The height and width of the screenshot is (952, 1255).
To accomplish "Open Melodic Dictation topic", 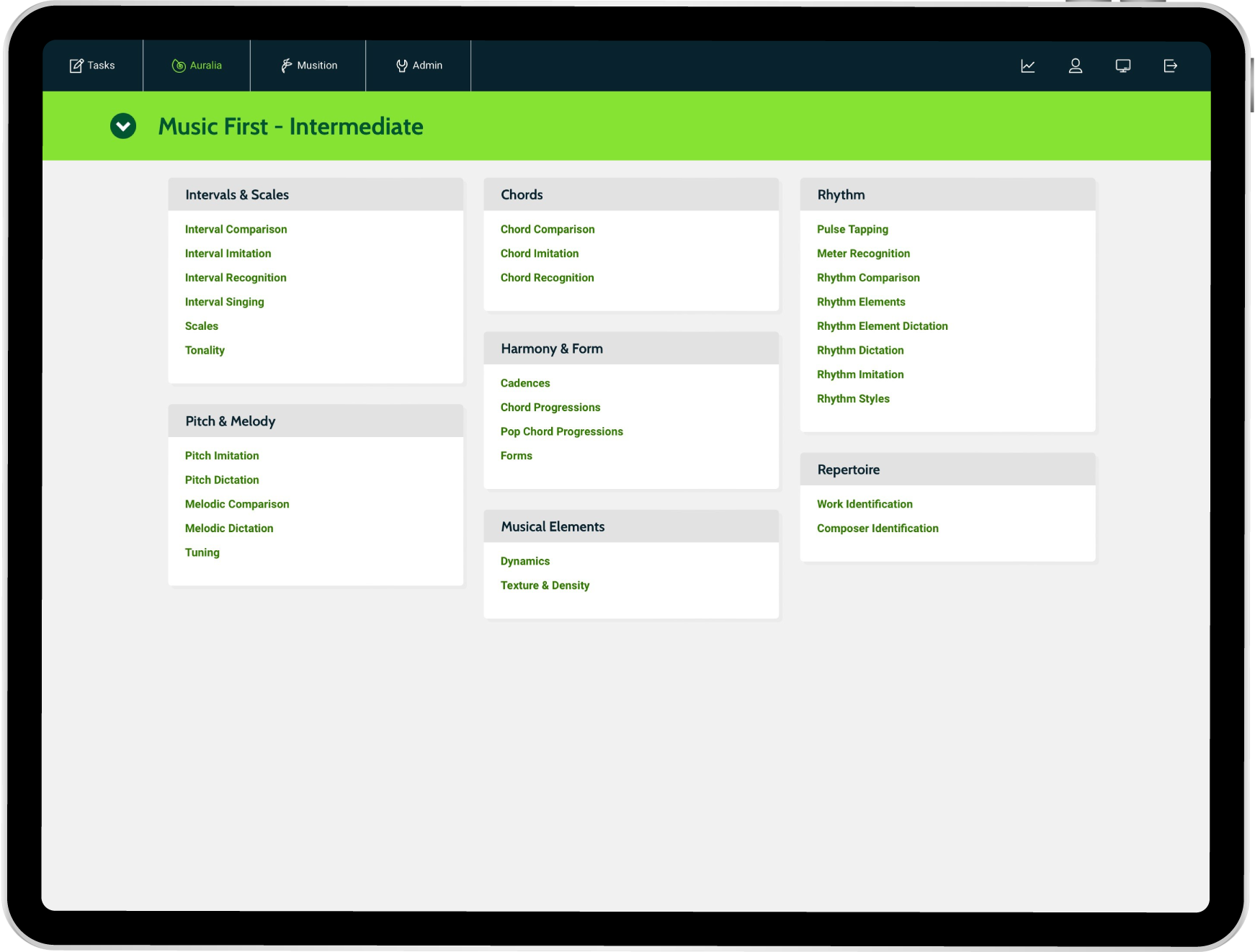I will tap(229, 529).
